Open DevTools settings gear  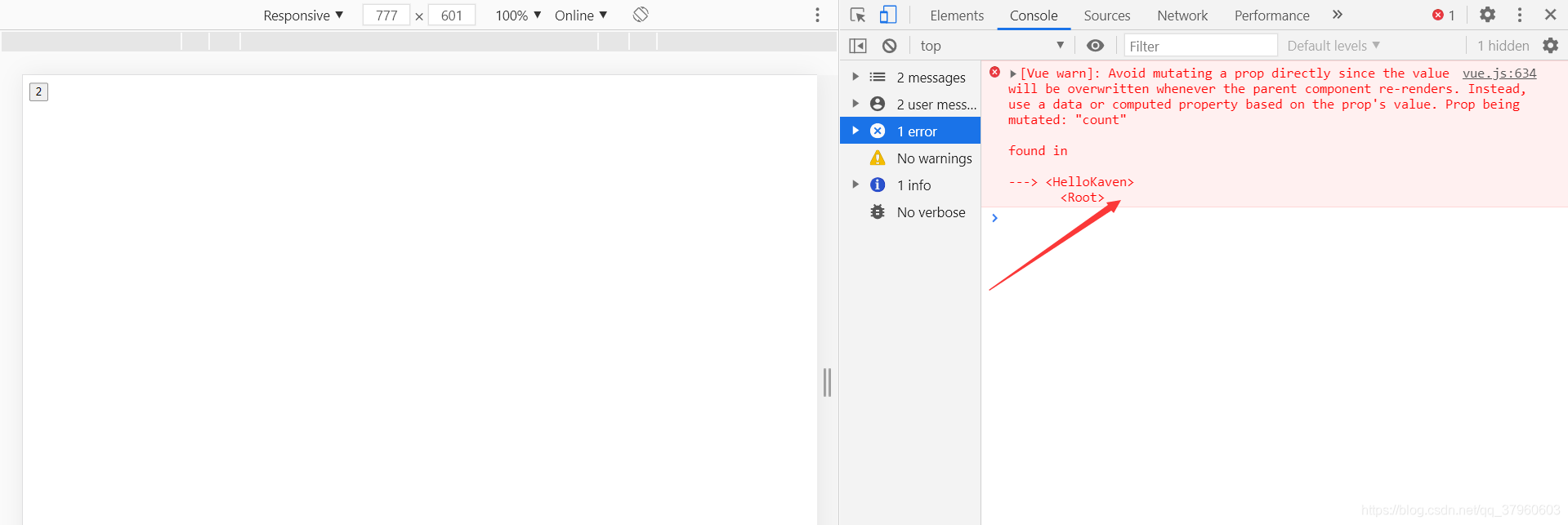(x=1488, y=15)
